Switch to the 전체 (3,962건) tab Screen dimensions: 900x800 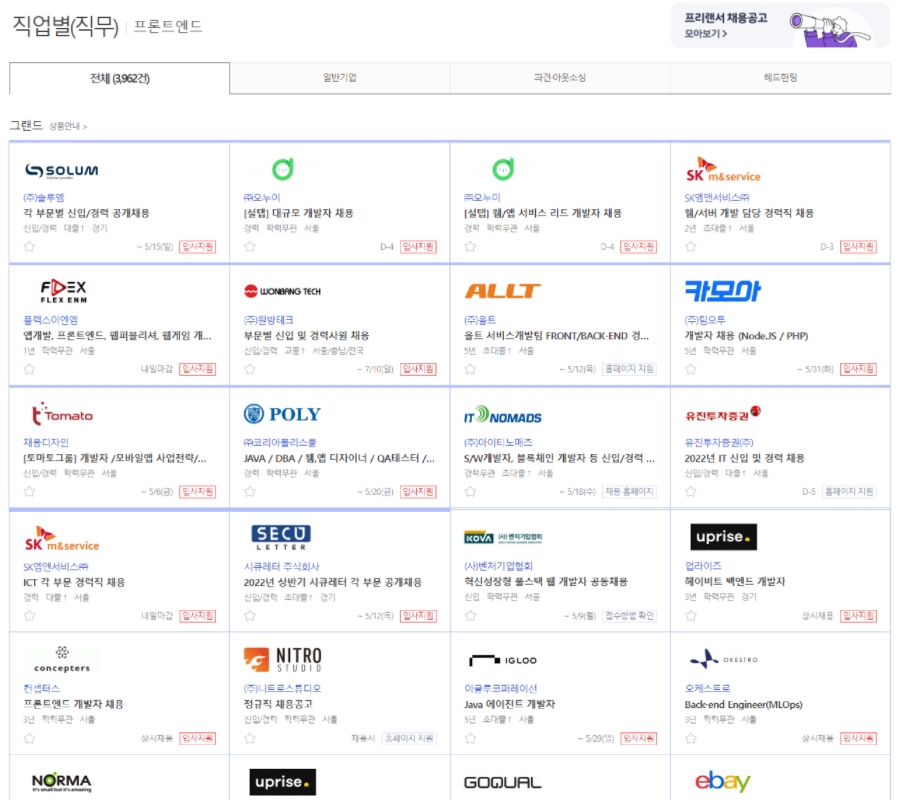tap(119, 78)
